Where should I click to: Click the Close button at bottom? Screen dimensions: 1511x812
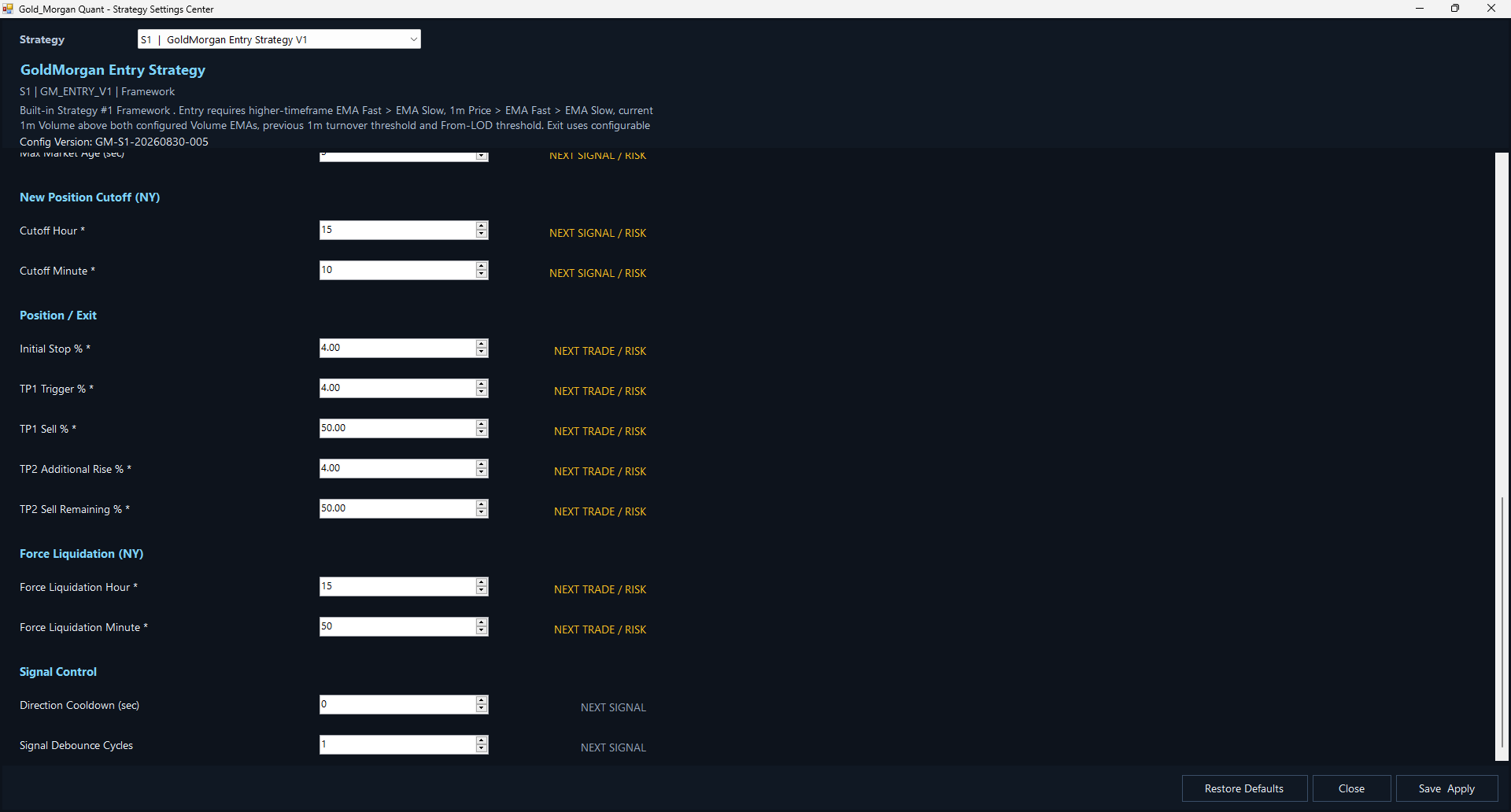(x=1351, y=788)
